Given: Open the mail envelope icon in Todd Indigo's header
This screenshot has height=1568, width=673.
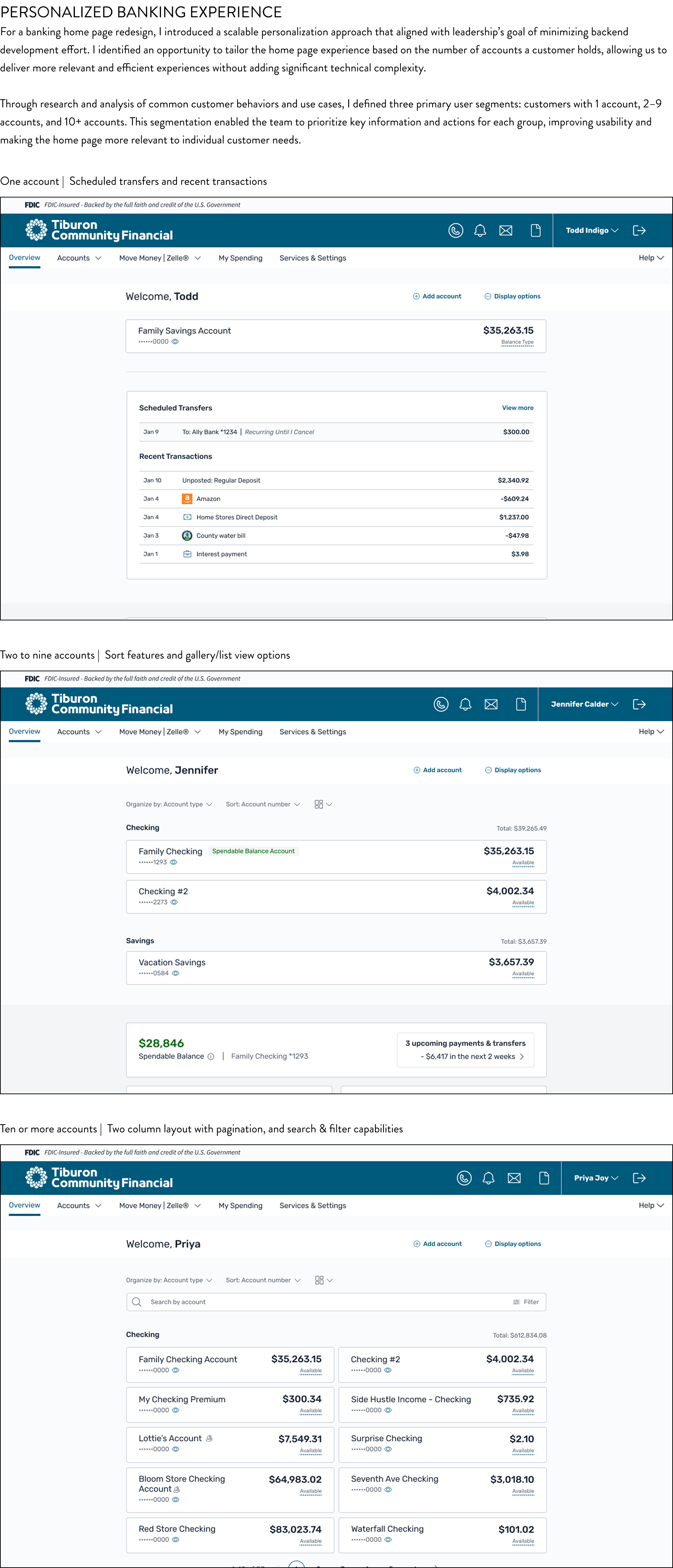Looking at the screenshot, I should (506, 231).
